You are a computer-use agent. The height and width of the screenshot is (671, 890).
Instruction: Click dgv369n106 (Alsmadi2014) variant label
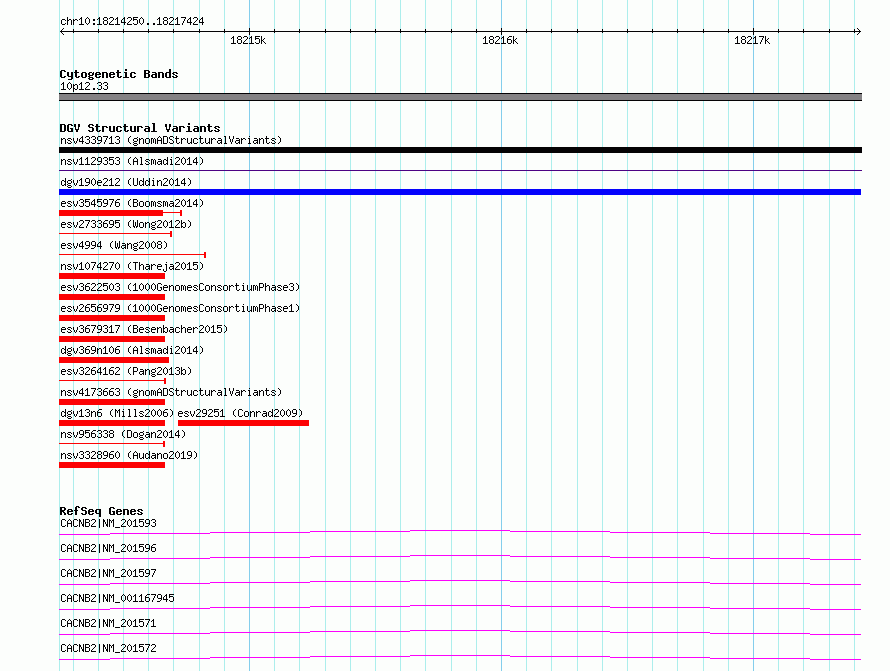tap(132, 350)
